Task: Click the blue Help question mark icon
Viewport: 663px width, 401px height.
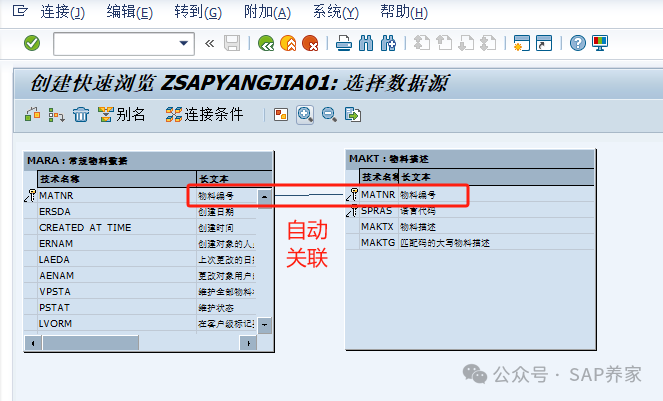Action: pos(578,43)
